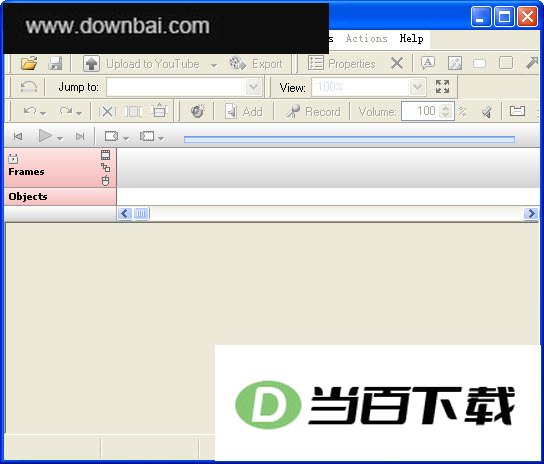Click the open folder icon
This screenshot has height=464, width=544.
pos(29,64)
